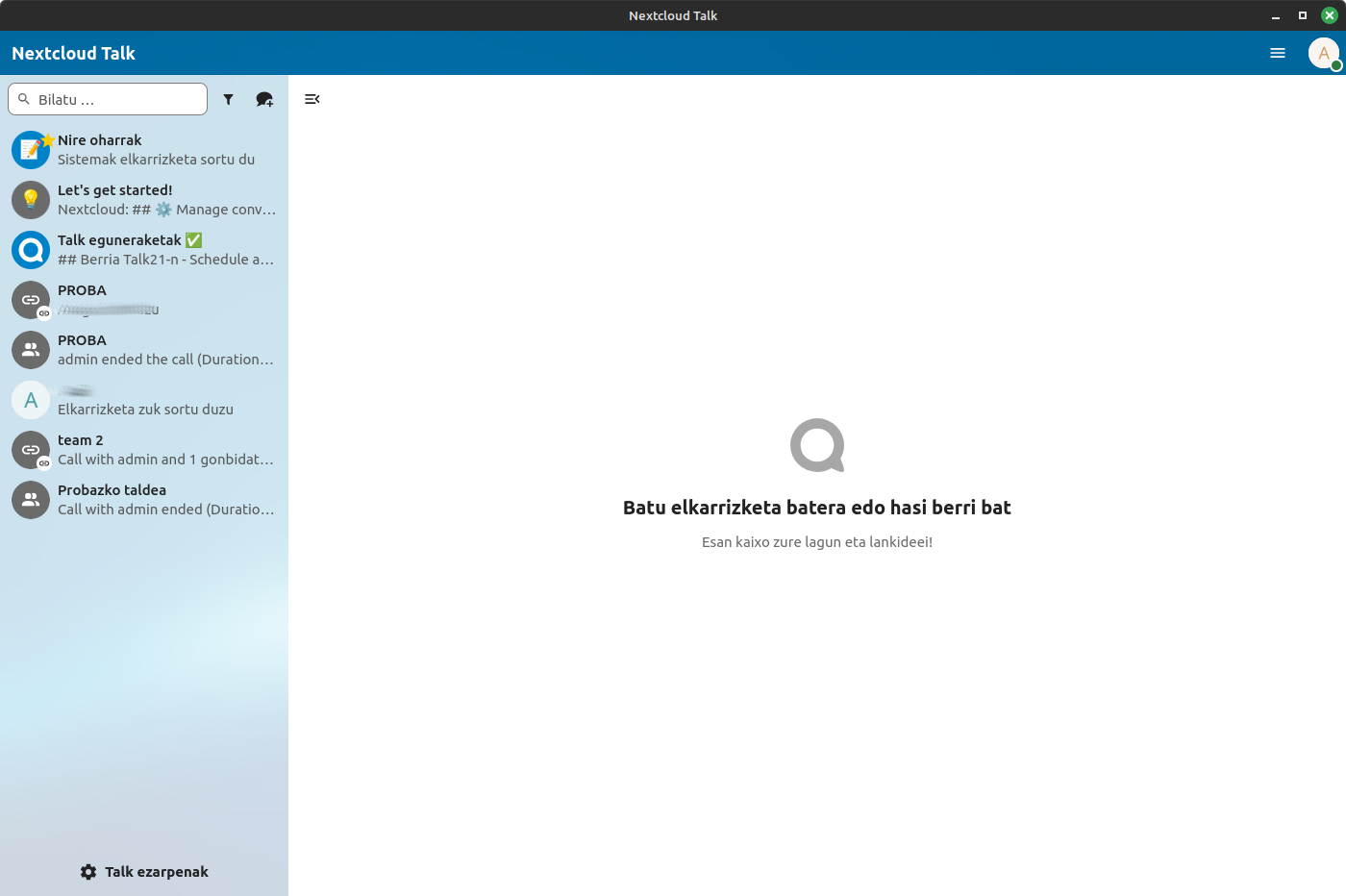
Task: Click the lightbulb avatar for Let's get started
Action: 31,200
